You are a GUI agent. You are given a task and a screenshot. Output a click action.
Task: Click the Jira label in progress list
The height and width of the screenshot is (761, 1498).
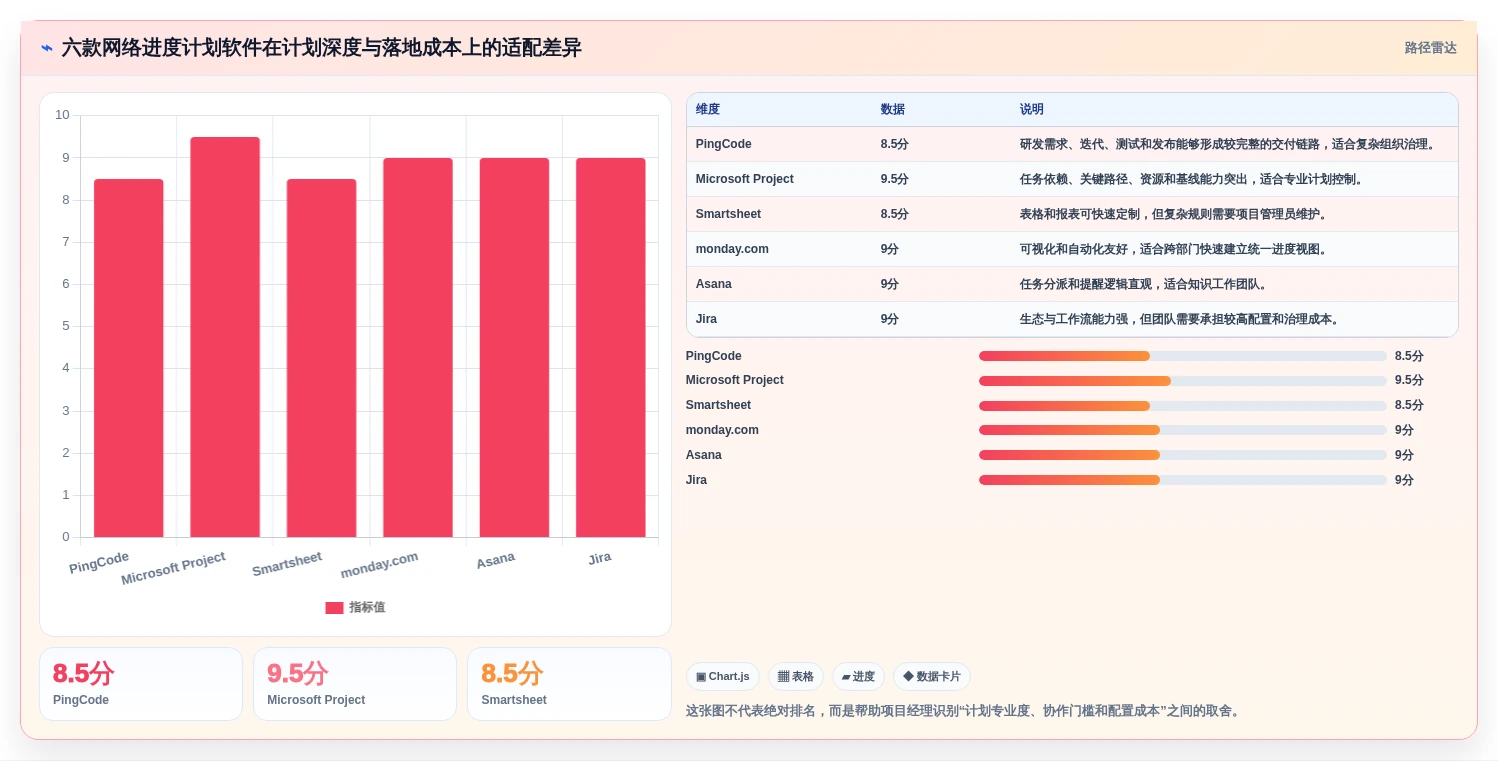click(696, 480)
